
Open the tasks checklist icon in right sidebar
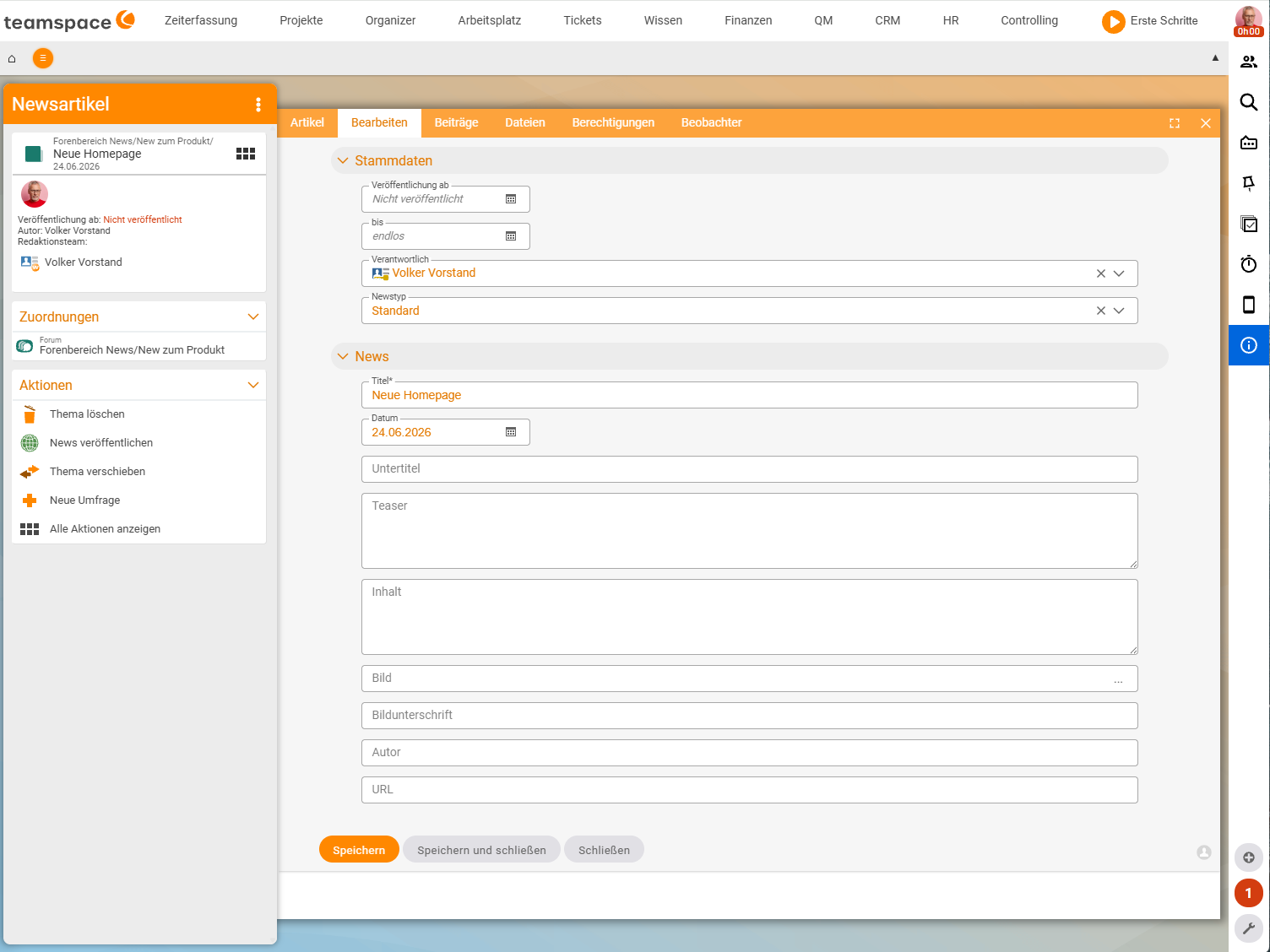click(1249, 224)
